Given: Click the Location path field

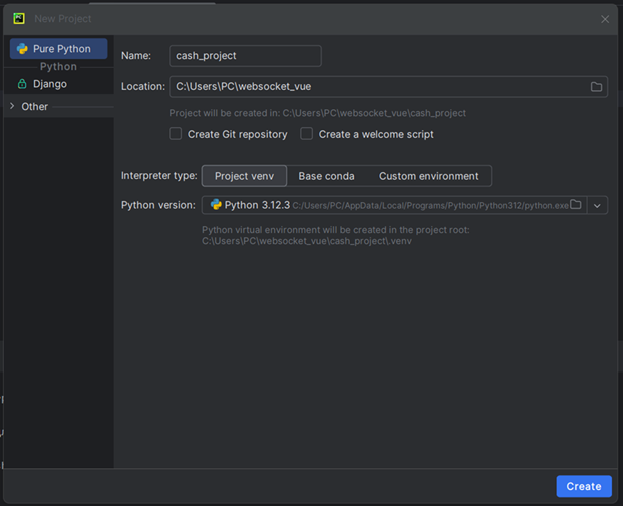Looking at the screenshot, I should (388, 87).
